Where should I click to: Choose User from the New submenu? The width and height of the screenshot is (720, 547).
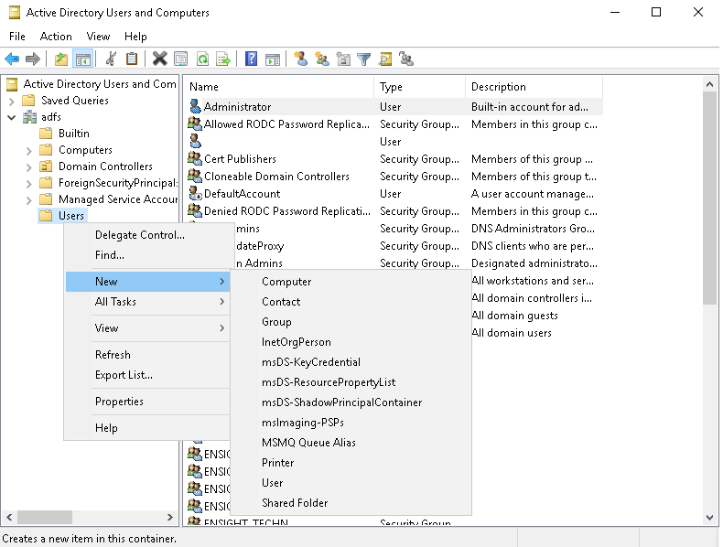click(x=272, y=483)
